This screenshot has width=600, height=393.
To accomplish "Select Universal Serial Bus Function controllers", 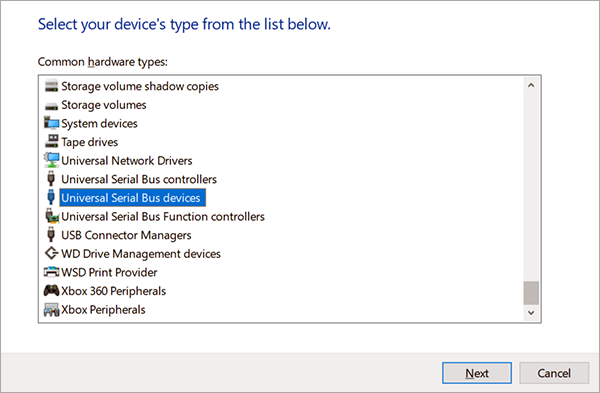I will coord(163,217).
